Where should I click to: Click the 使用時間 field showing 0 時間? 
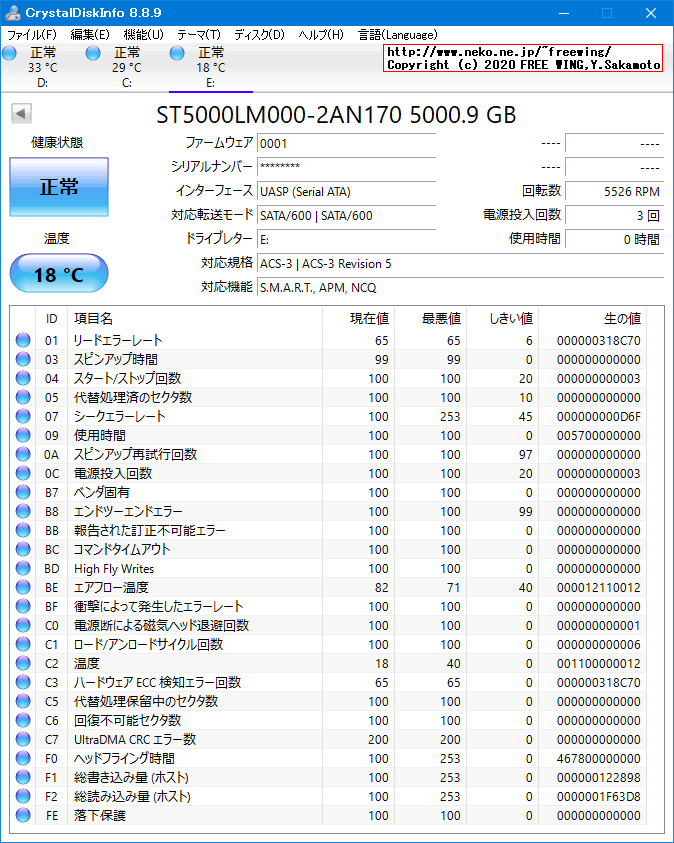pos(614,239)
